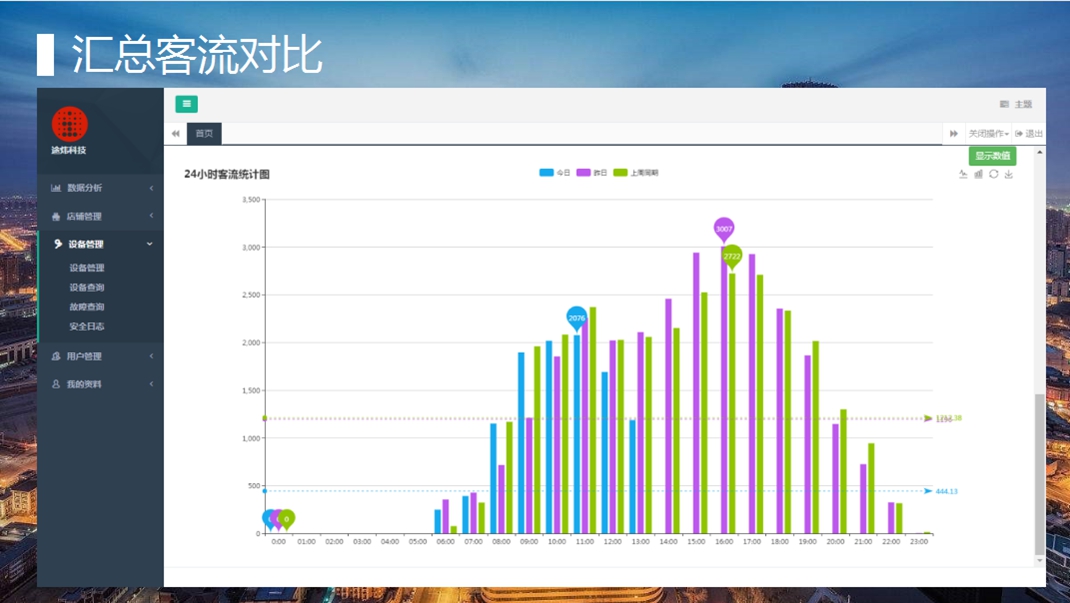Toggle the 上周同期 series in legend
Screen dimensions: 1070x603
point(636,173)
